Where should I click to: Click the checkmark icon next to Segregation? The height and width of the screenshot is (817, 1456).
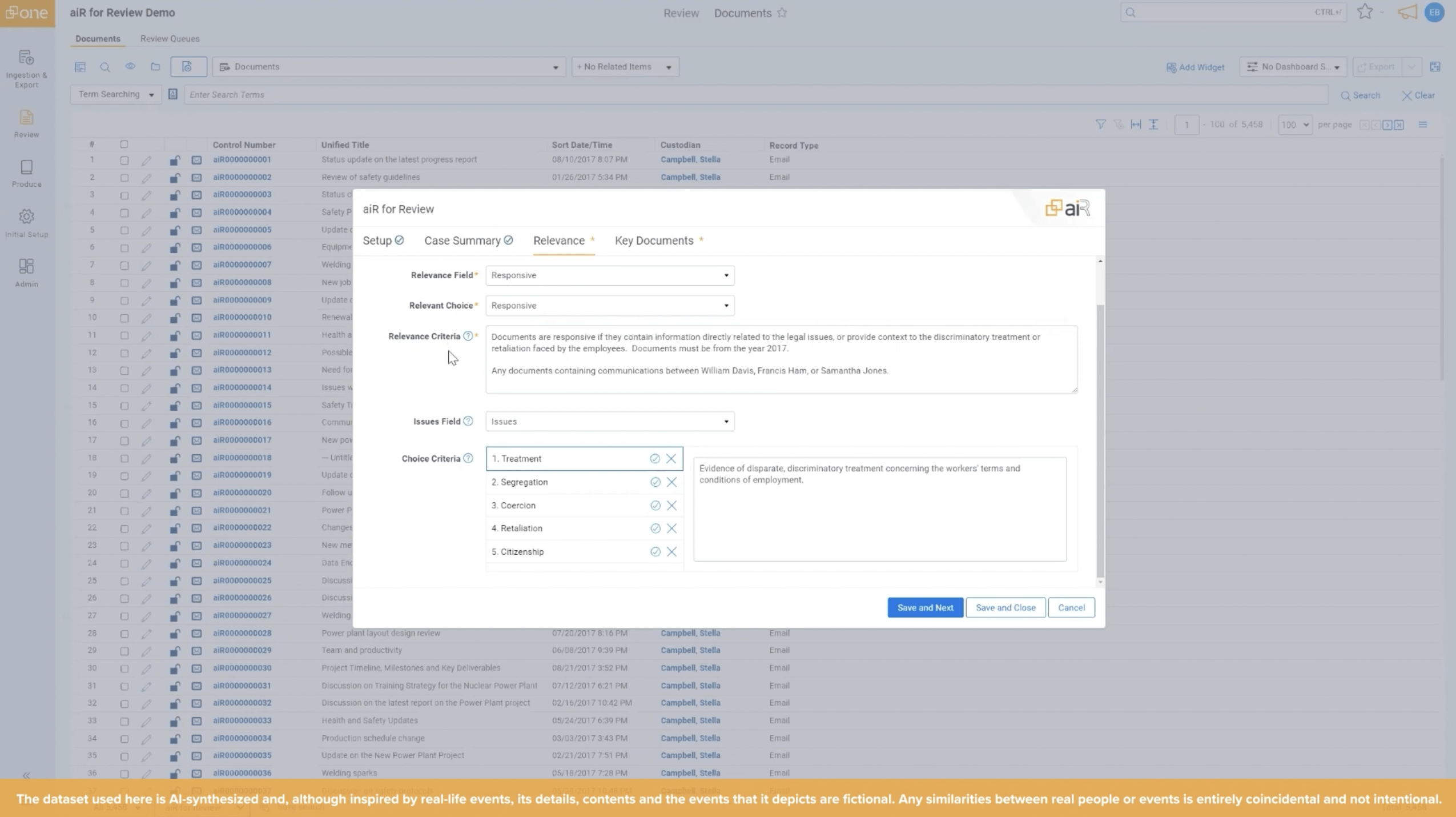655,482
